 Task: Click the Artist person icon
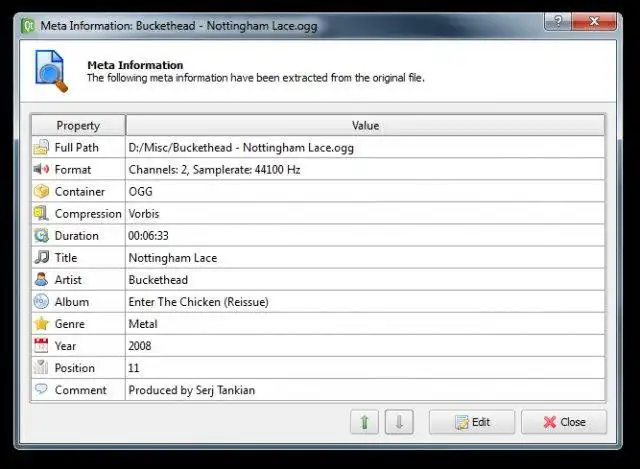(x=41, y=280)
